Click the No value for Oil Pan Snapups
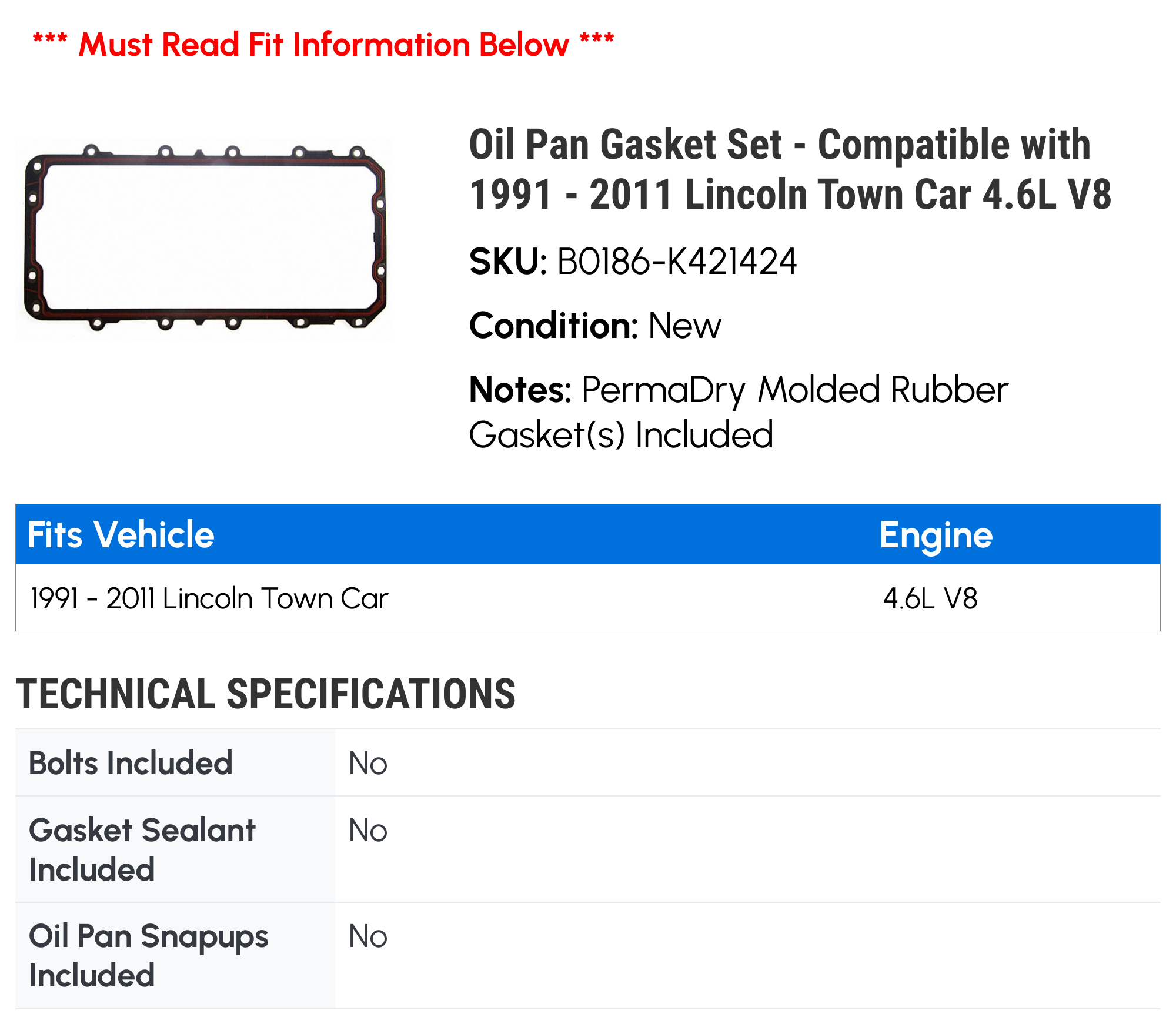This screenshot has height=1024, width=1176. point(367,936)
